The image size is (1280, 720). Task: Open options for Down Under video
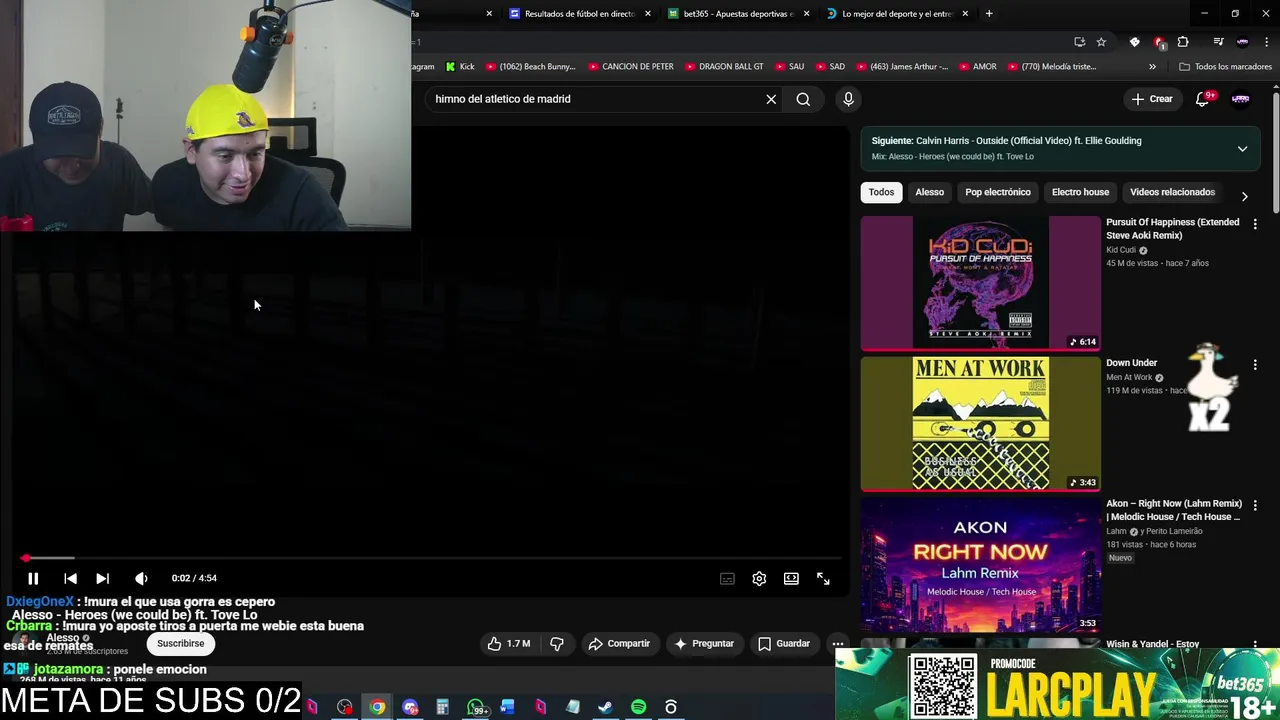(x=1255, y=365)
